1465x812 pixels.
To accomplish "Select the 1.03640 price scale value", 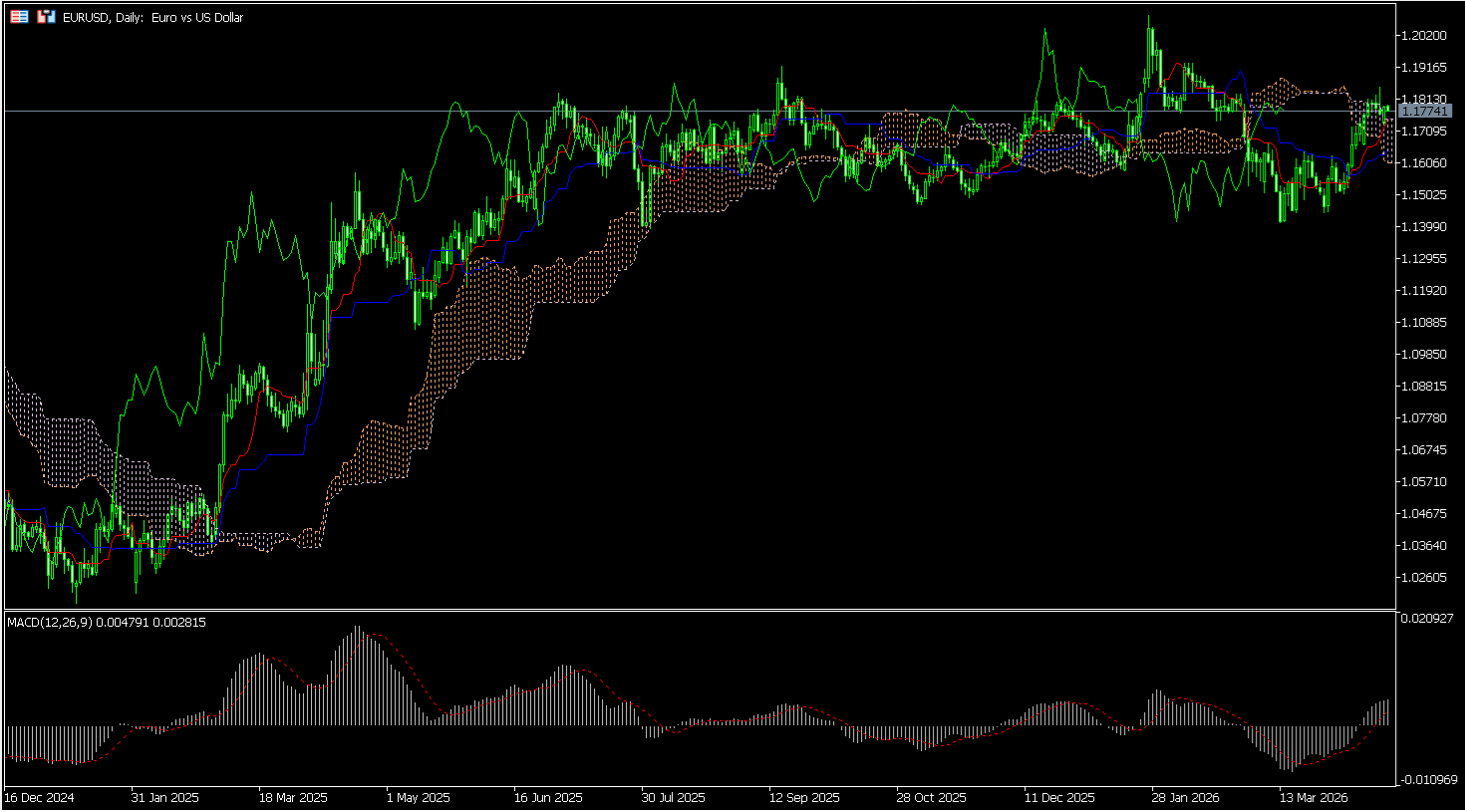I will pyautogui.click(x=1423, y=546).
